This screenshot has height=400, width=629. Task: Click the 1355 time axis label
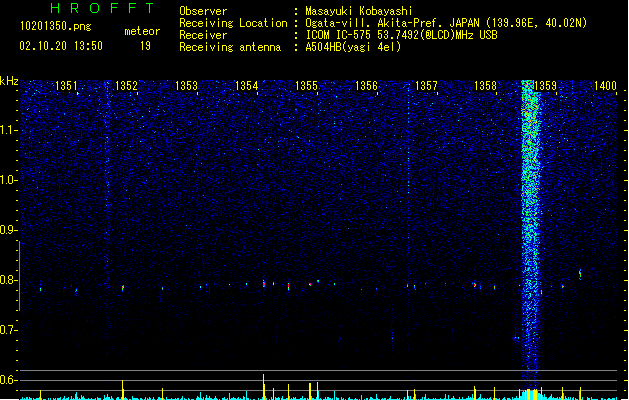coord(306,86)
